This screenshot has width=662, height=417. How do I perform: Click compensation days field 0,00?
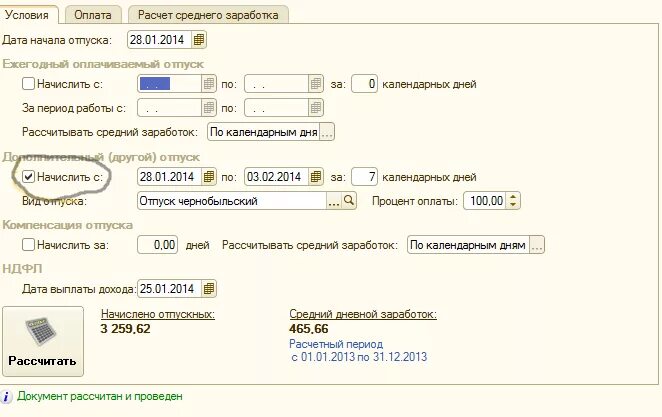pyautogui.click(x=157, y=245)
